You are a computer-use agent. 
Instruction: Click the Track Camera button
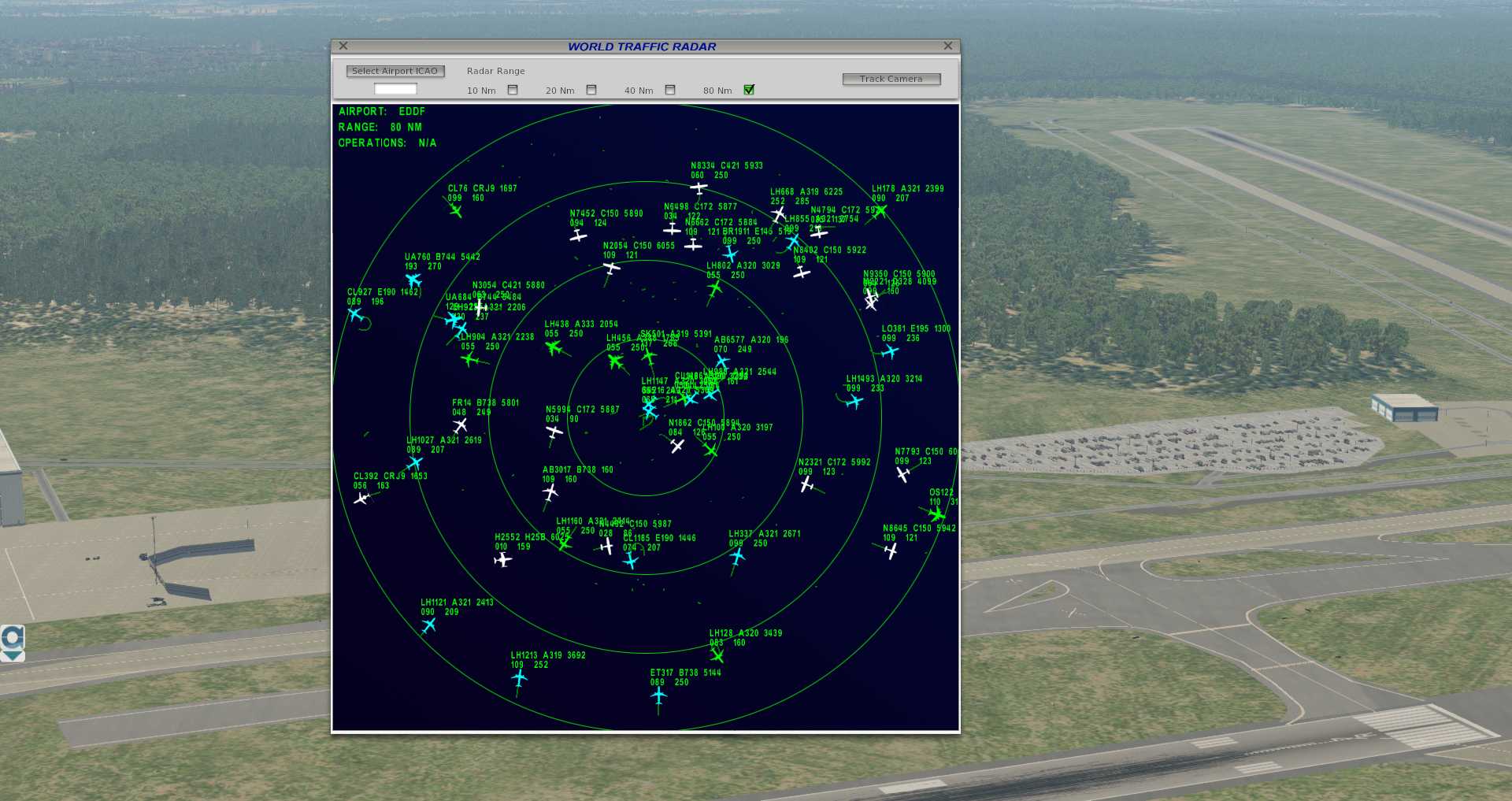click(x=891, y=79)
